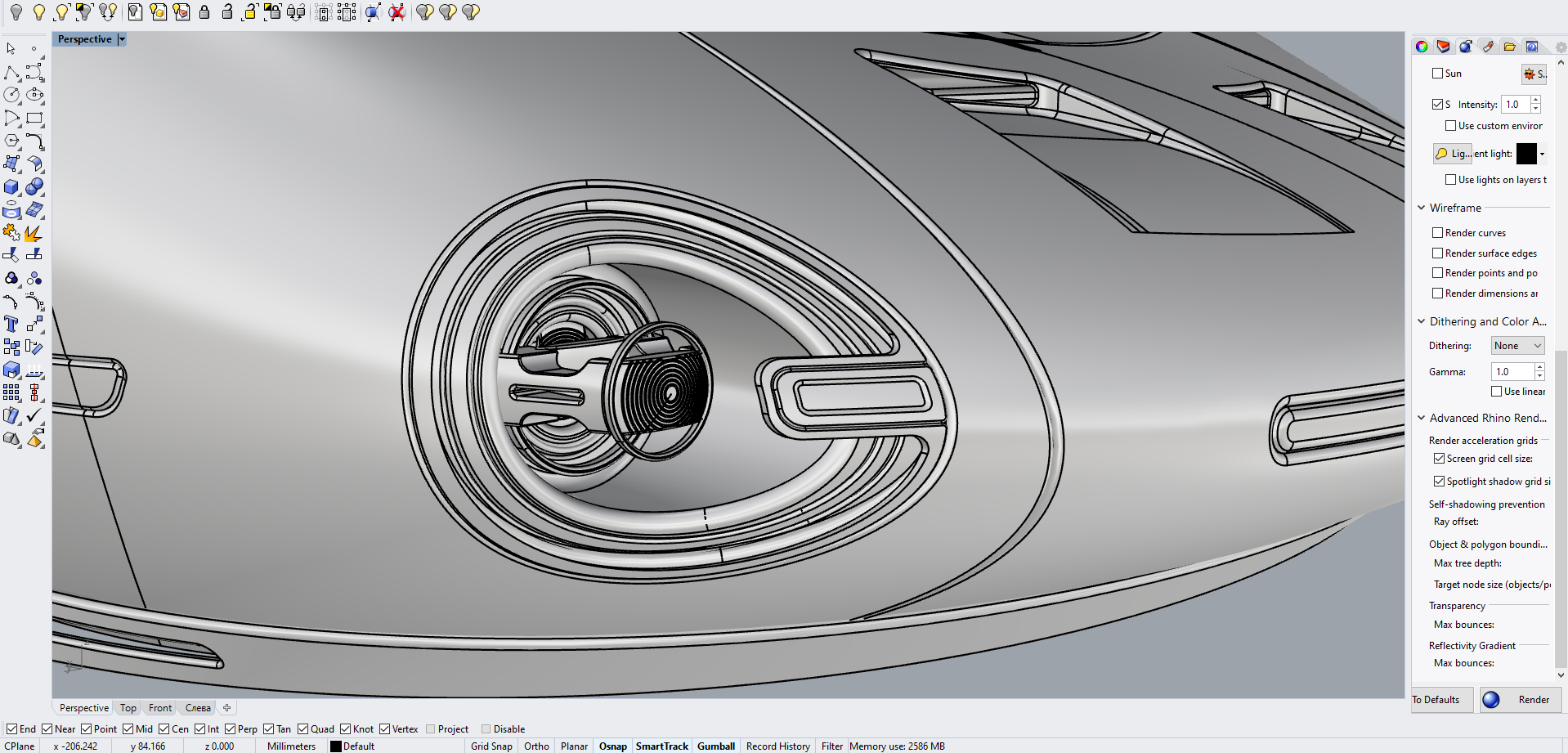Click the Render button

coord(1522,700)
